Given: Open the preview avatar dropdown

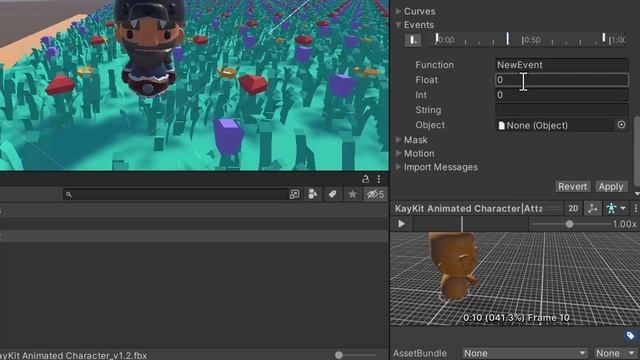Looking at the screenshot, I should tap(616, 209).
